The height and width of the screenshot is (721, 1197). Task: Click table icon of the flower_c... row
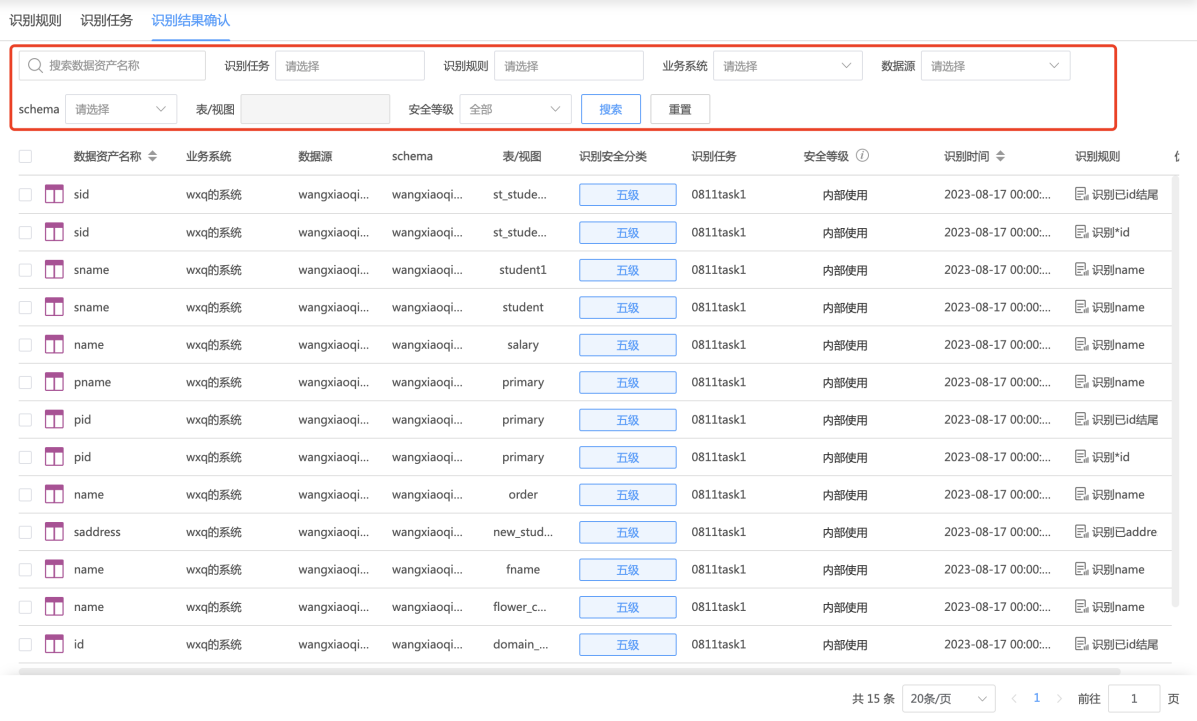pyautogui.click(x=54, y=606)
